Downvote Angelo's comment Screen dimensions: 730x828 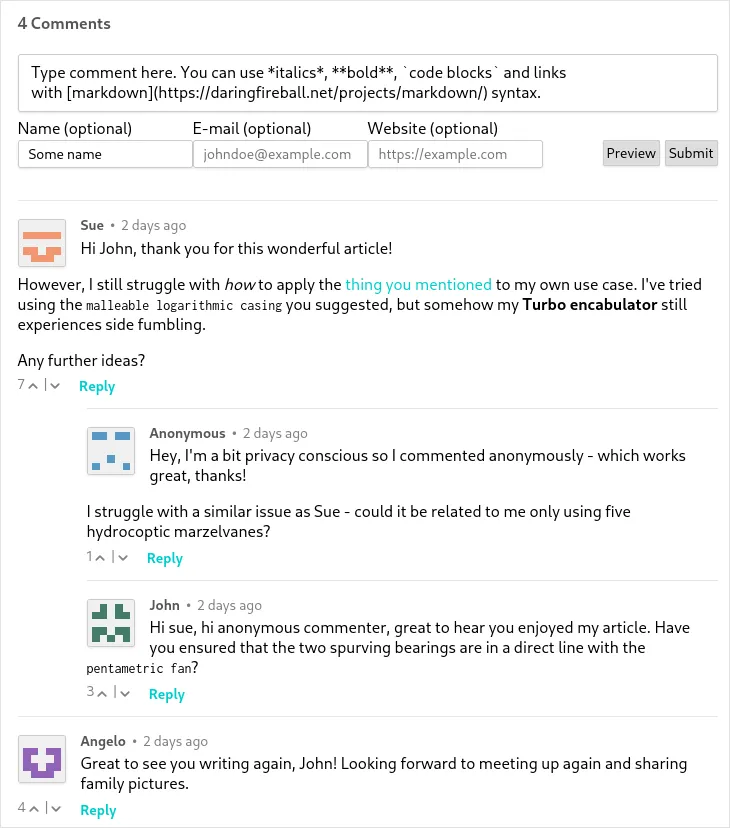coord(56,808)
